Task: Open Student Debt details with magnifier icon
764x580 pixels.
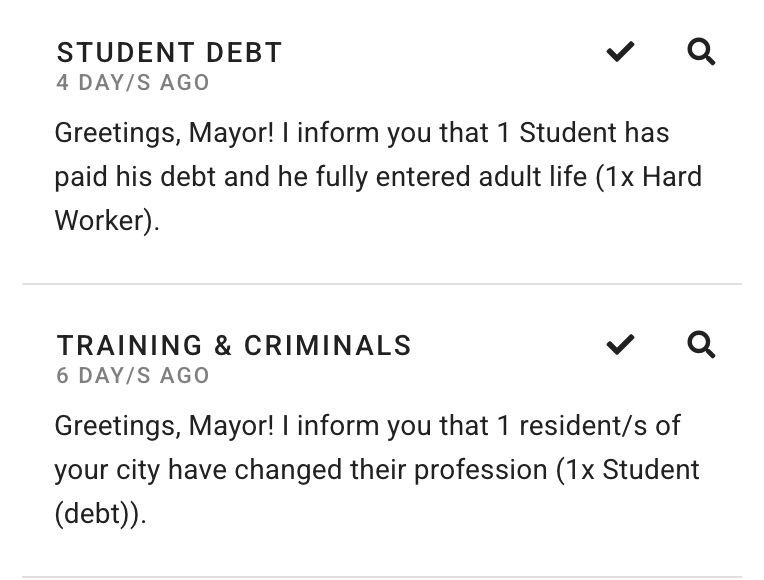Action: [x=701, y=52]
